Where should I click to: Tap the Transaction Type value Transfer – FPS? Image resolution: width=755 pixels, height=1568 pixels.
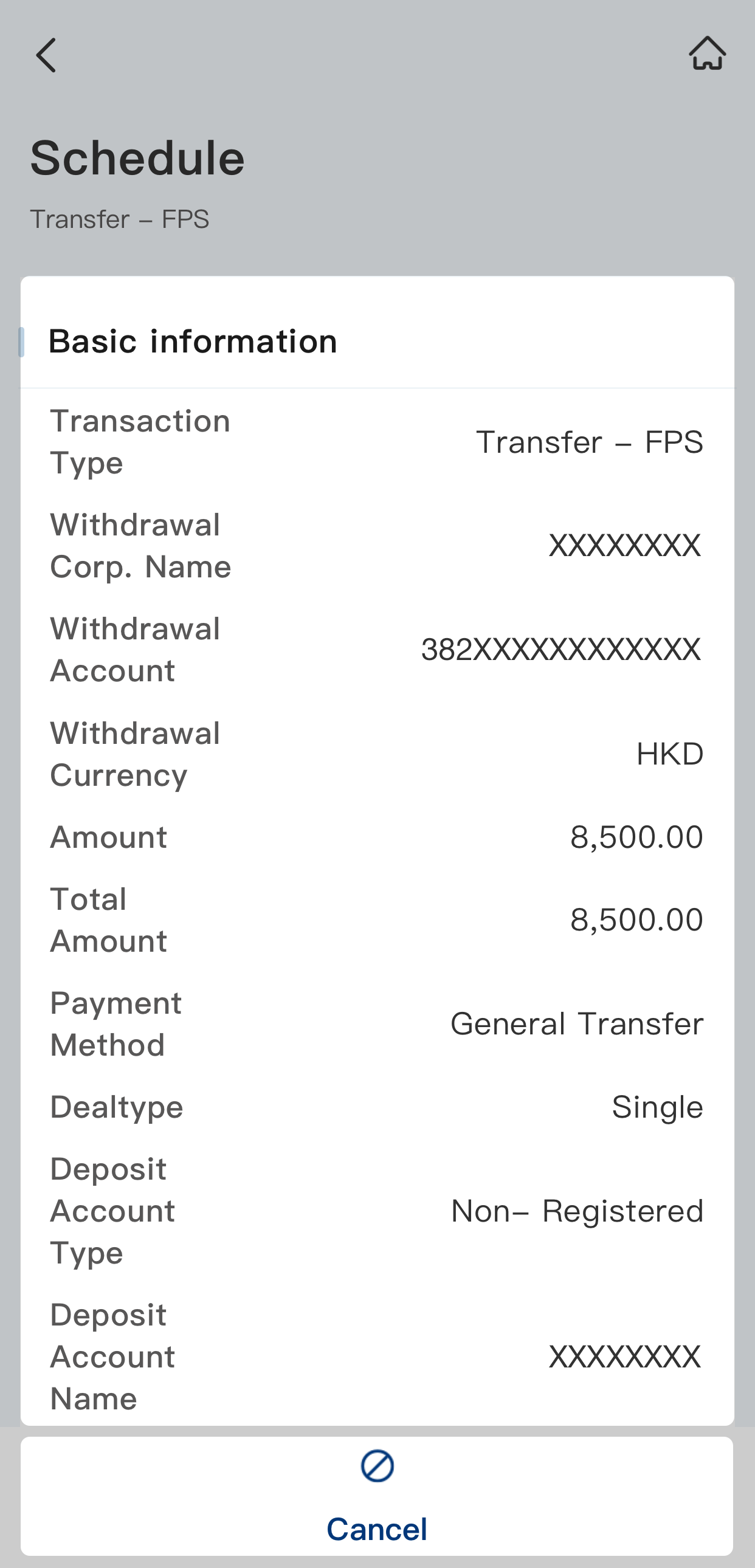click(x=589, y=442)
